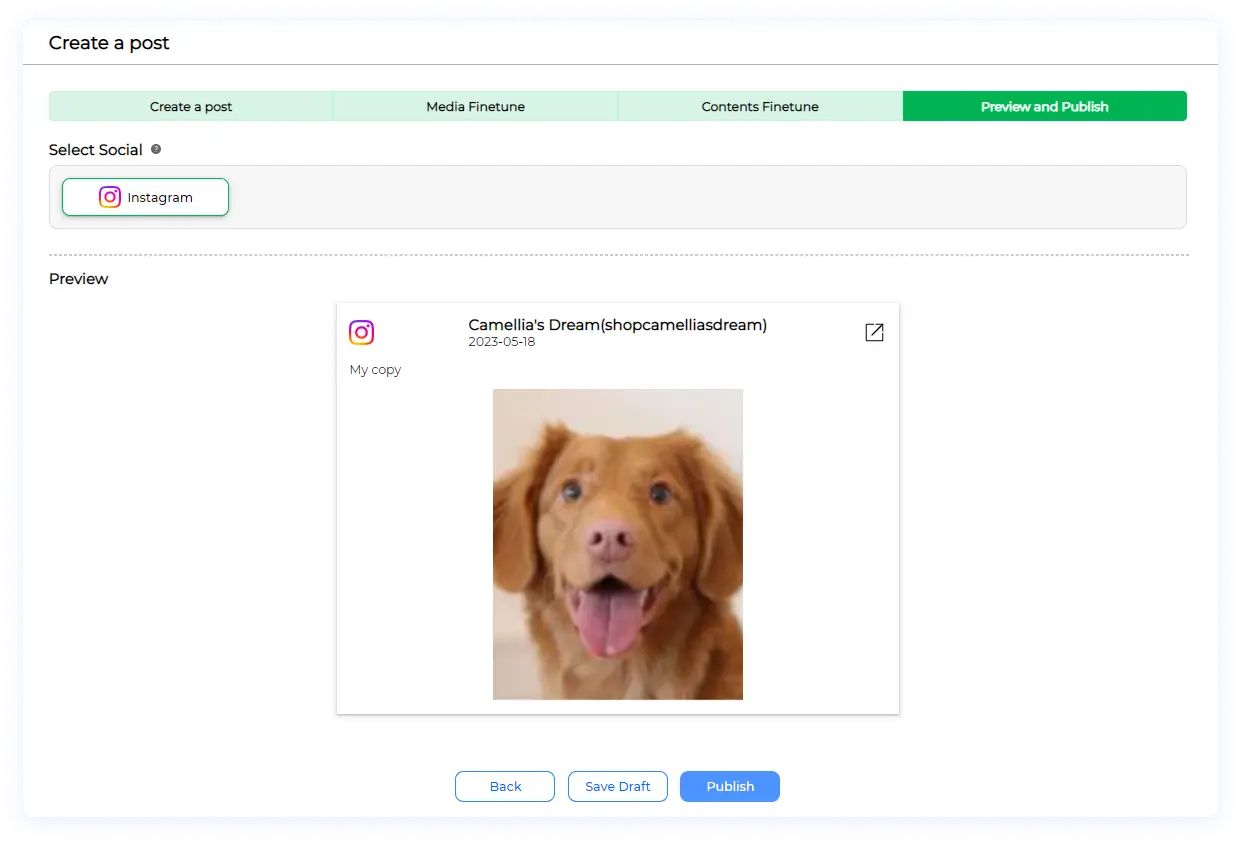Screen dimensions: 1241x844
Task: Click the Camellia's Dream account name
Action: 617,325
